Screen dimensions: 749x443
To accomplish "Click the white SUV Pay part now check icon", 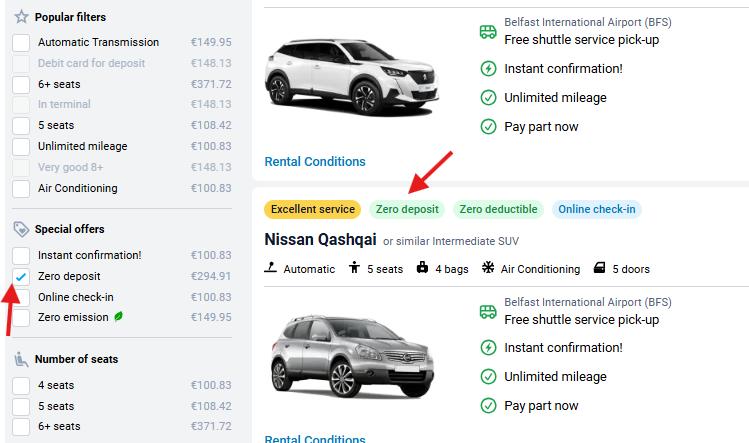I will click(x=488, y=127).
